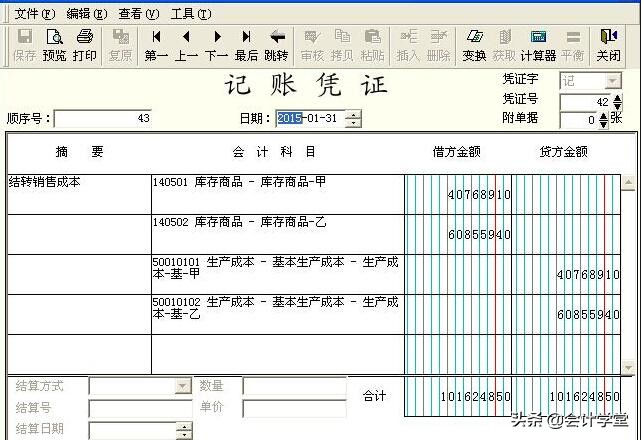Select the 50010102 生产成本-基-乙 account row
Screen dimensions: 641x440
(x=278, y=314)
